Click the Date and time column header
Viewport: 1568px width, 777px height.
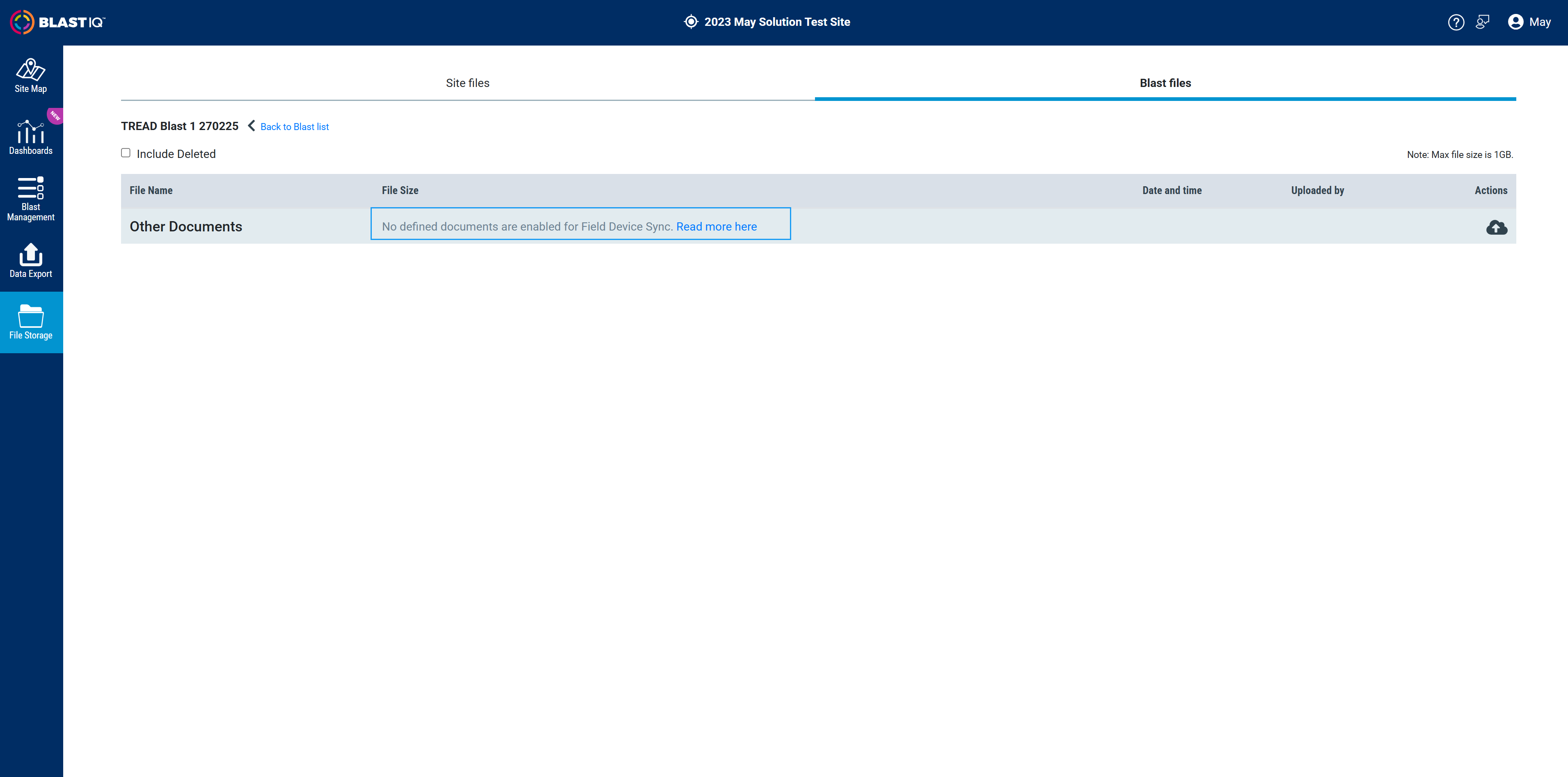[x=1171, y=190]
